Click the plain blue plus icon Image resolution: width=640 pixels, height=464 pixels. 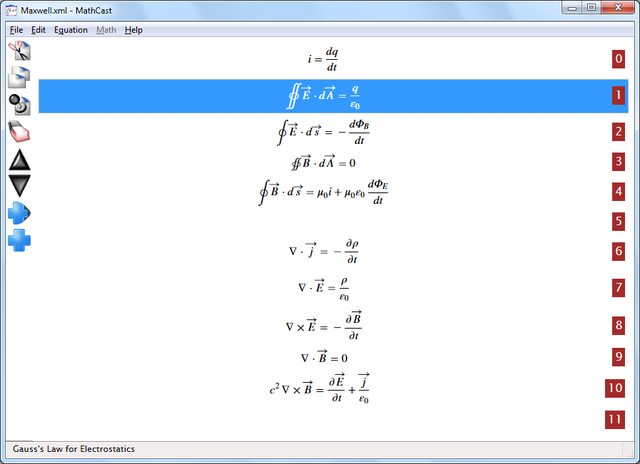pyautogui.click(x=19, y=240)
